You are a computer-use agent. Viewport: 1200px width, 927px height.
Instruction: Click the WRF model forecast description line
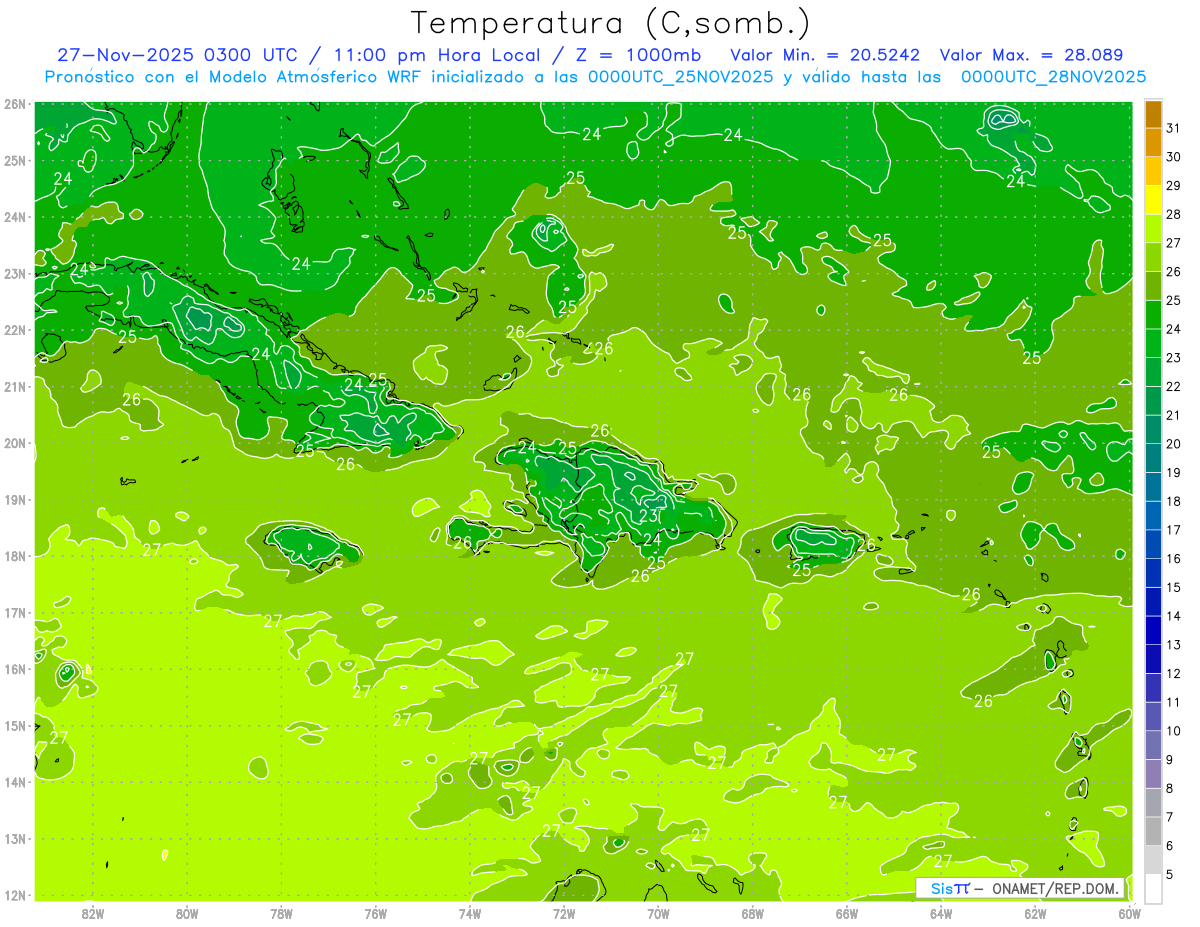pos(595,76)
